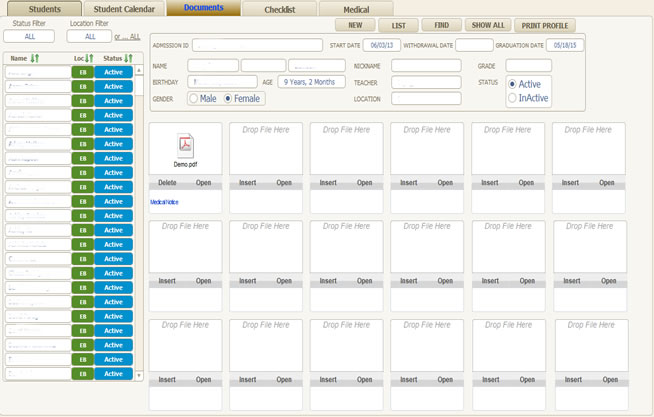Switch to the Student Calendar tab
The width and height of the screenshot is (654, 417).
click(124, 9)
